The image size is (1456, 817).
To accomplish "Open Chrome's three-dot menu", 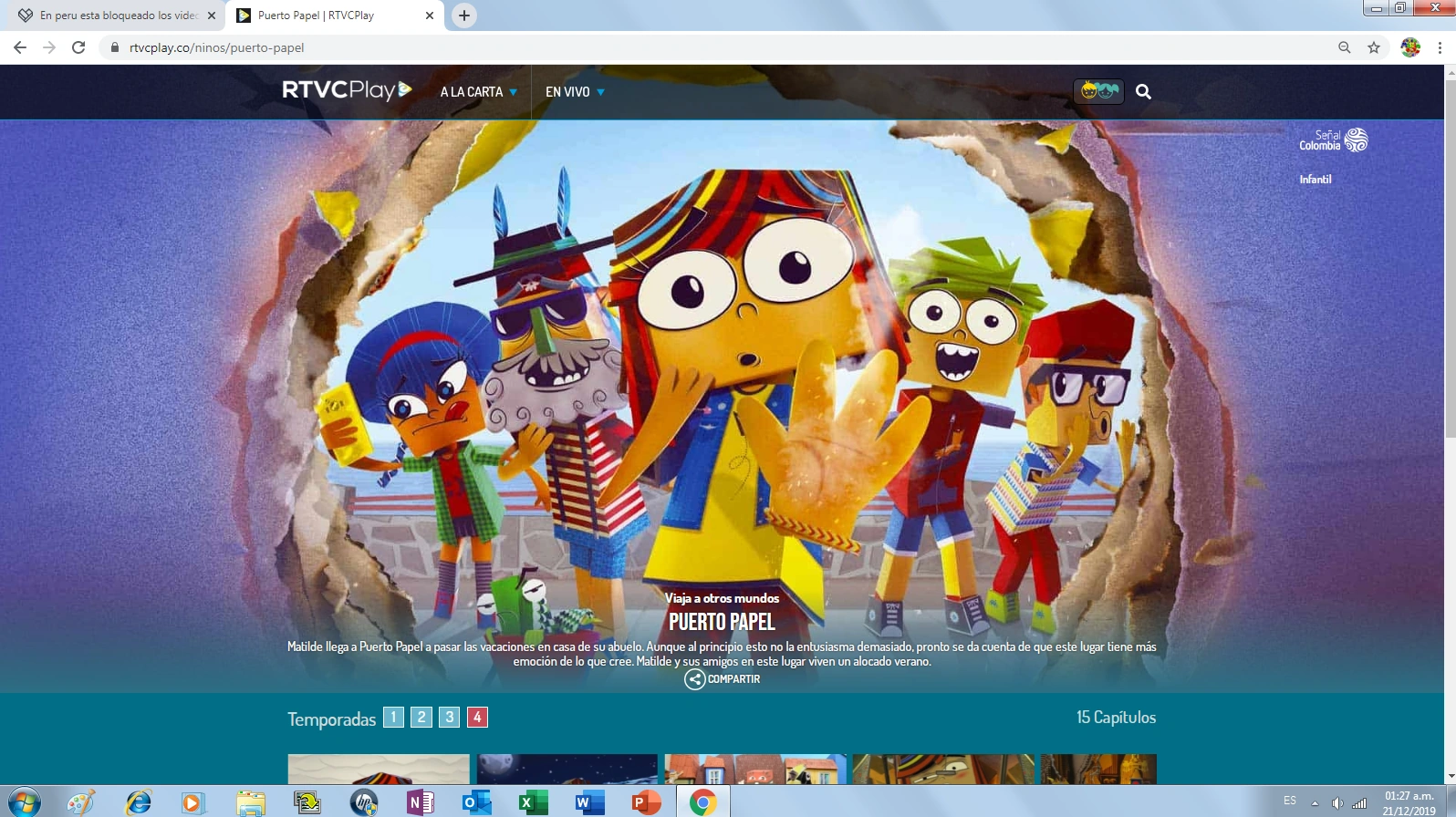I will (1440, 47).
